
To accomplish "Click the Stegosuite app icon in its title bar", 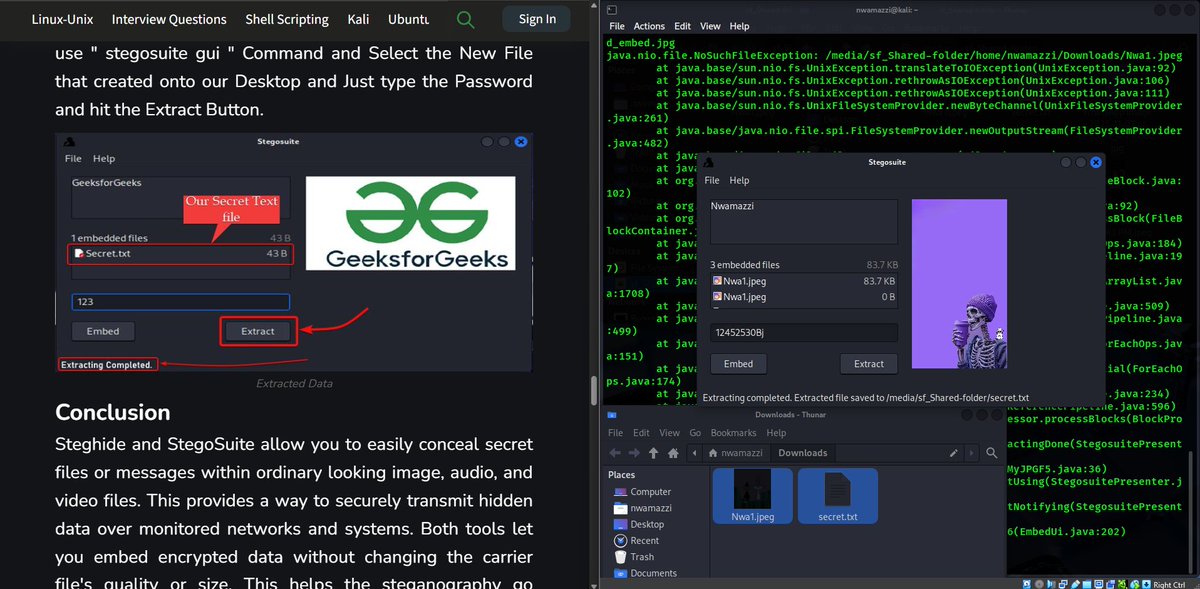I will pos(708,162).
